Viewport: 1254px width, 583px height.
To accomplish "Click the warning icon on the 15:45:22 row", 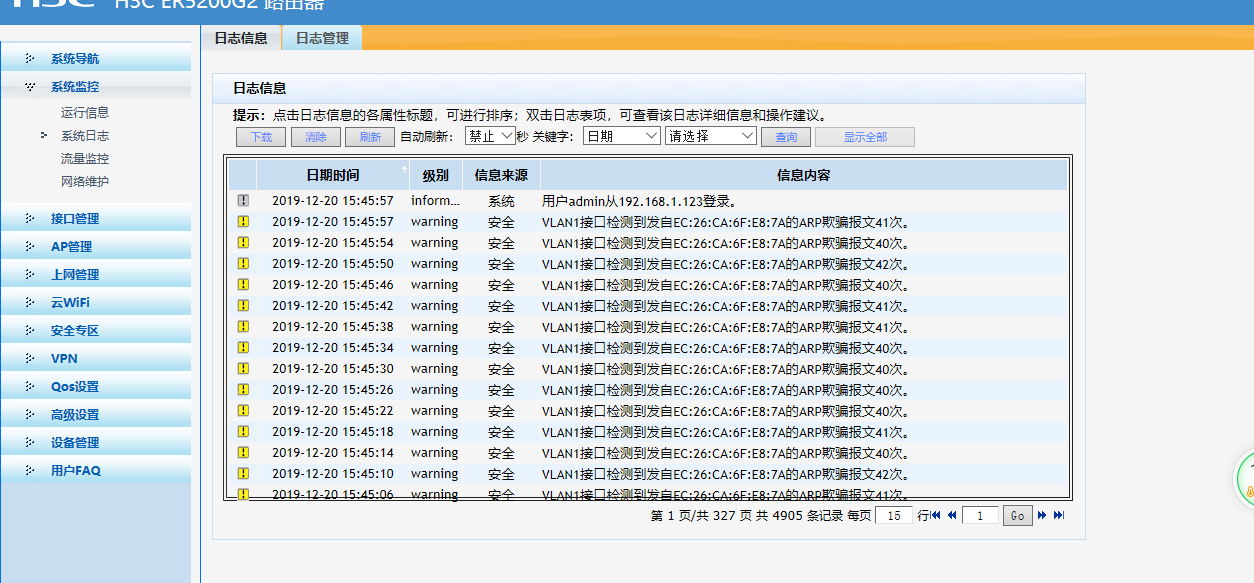I will pyautogui.click(x=243, y=411).
